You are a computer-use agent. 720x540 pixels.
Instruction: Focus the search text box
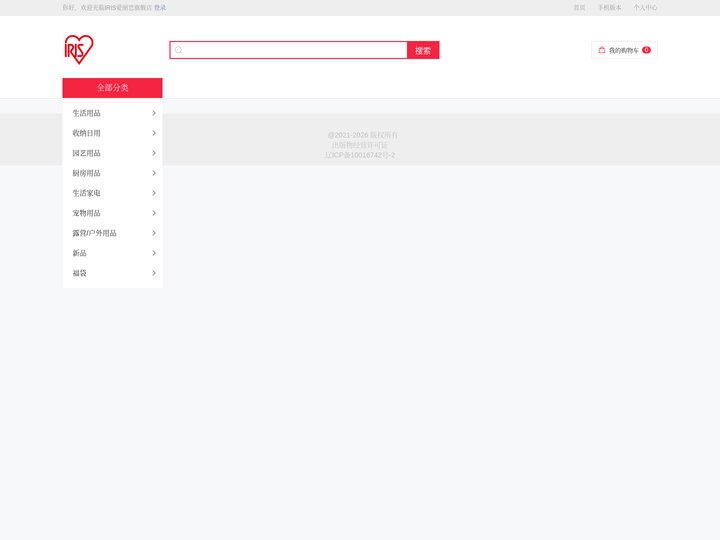(x=288, y=50)
